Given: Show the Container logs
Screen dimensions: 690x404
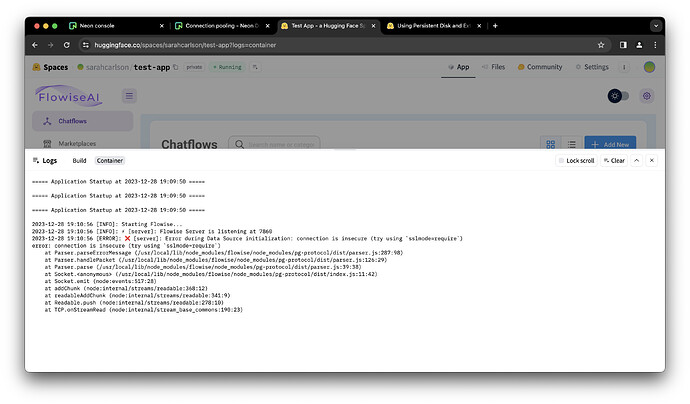Looking at the screenshot, I should point(110,161).
